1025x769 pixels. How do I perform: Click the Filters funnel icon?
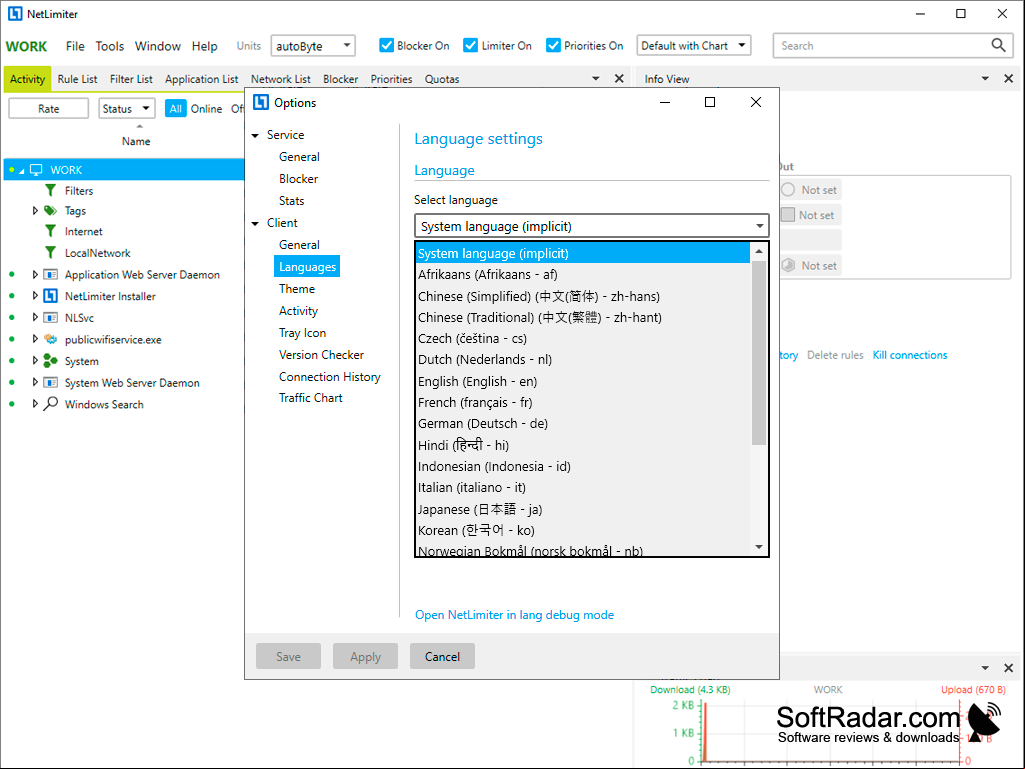[50, 190]
